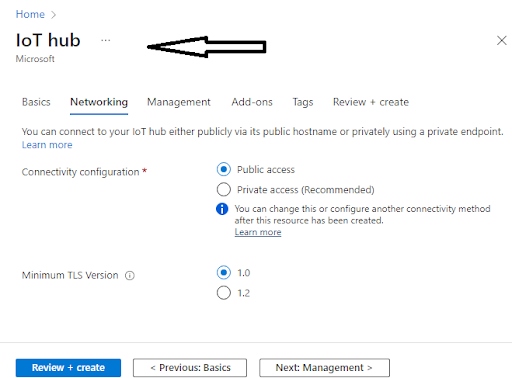The width and height of the screenshot is (512, 378).
Task: Click the breadcrumb chevron after Home
Action: click(53, 15)
